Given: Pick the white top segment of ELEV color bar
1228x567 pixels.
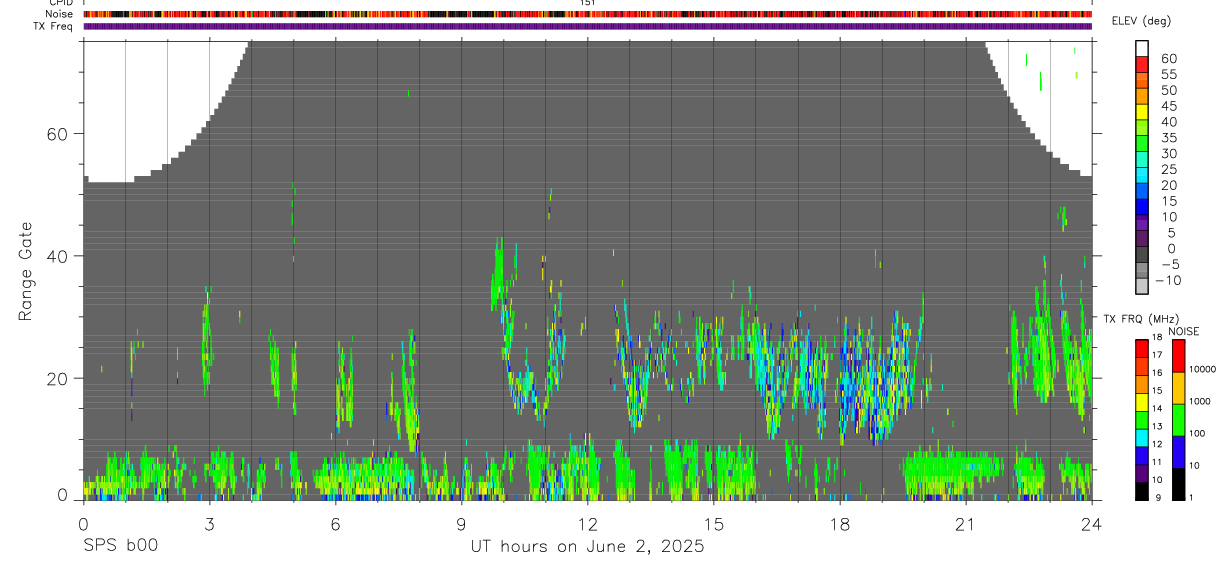Looking at the screenshot, I should pos(1142,48).
